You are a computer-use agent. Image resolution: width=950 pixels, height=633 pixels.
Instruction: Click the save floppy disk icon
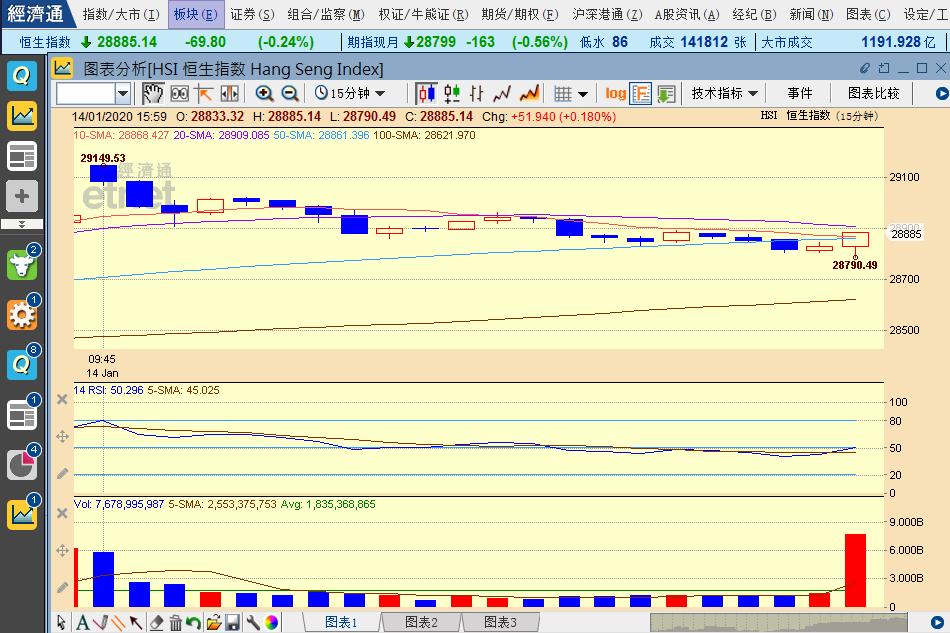(x=233, y=622)
